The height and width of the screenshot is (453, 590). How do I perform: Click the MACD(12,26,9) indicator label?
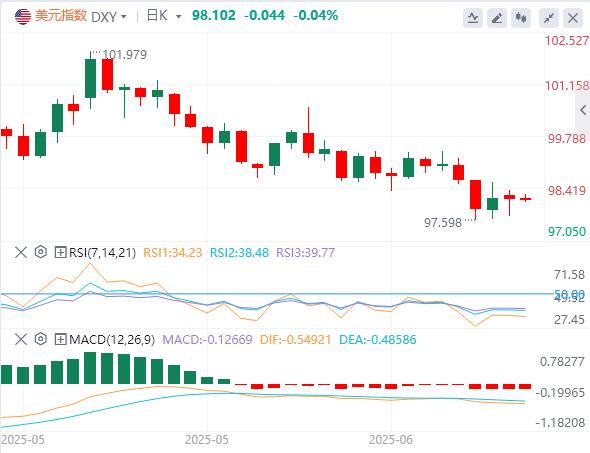click(x=112, y=340)
